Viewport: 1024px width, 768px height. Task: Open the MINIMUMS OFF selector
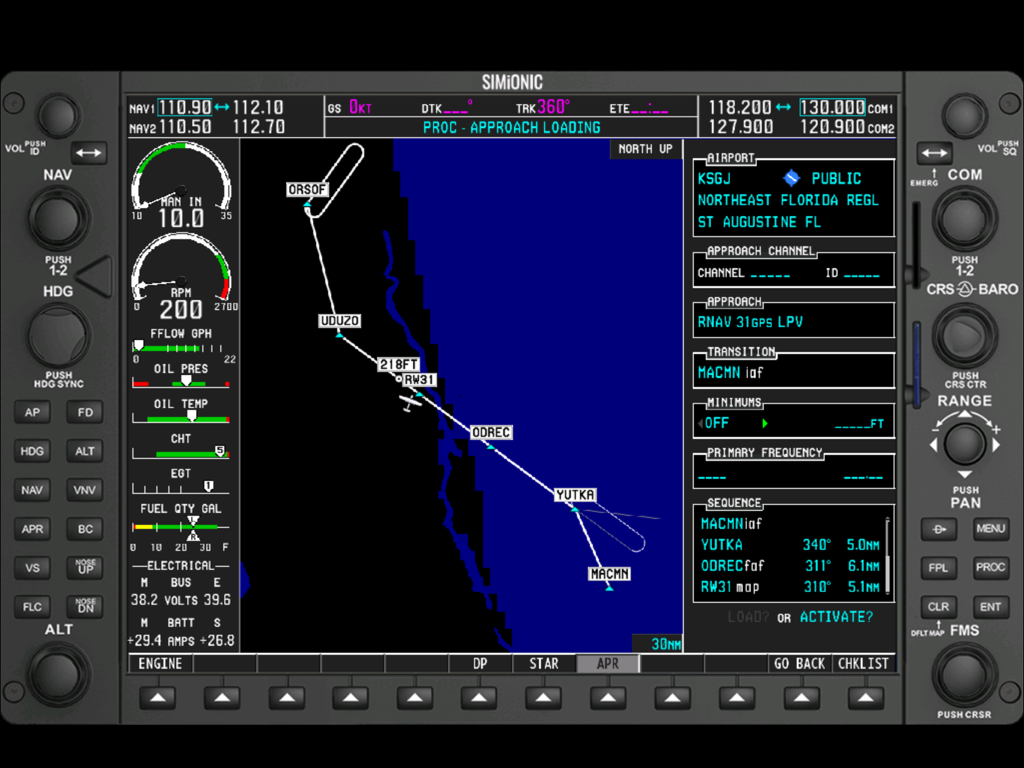[x=715, y=423]
